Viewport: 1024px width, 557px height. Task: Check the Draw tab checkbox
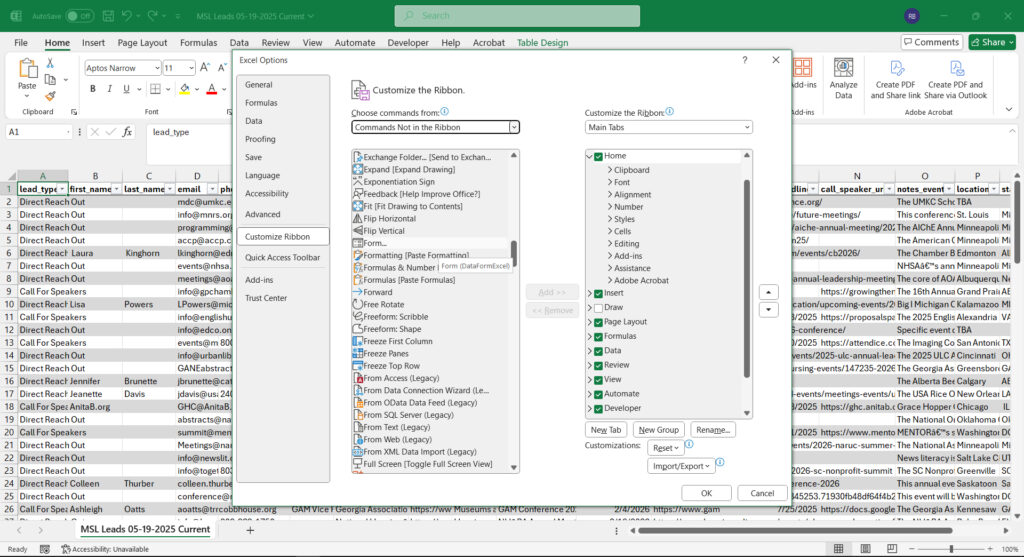coord(598,308)
